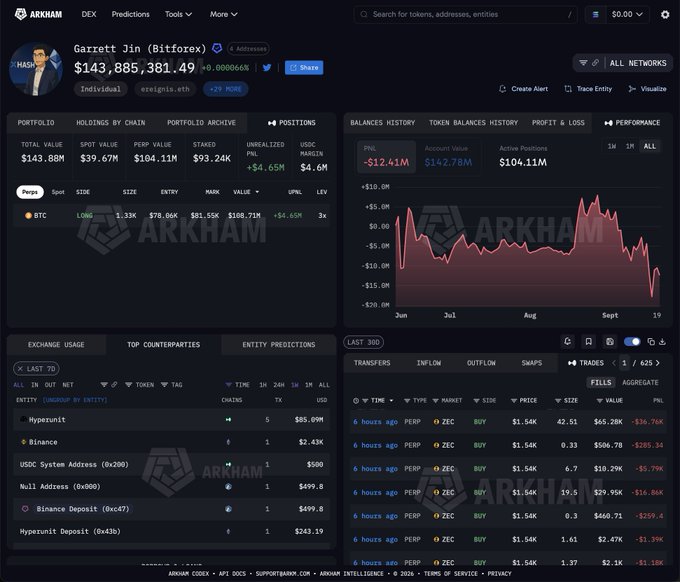Open PRICE filter in trades header
The width and height of the screenshot is (680, 582).
coord(524,400)
